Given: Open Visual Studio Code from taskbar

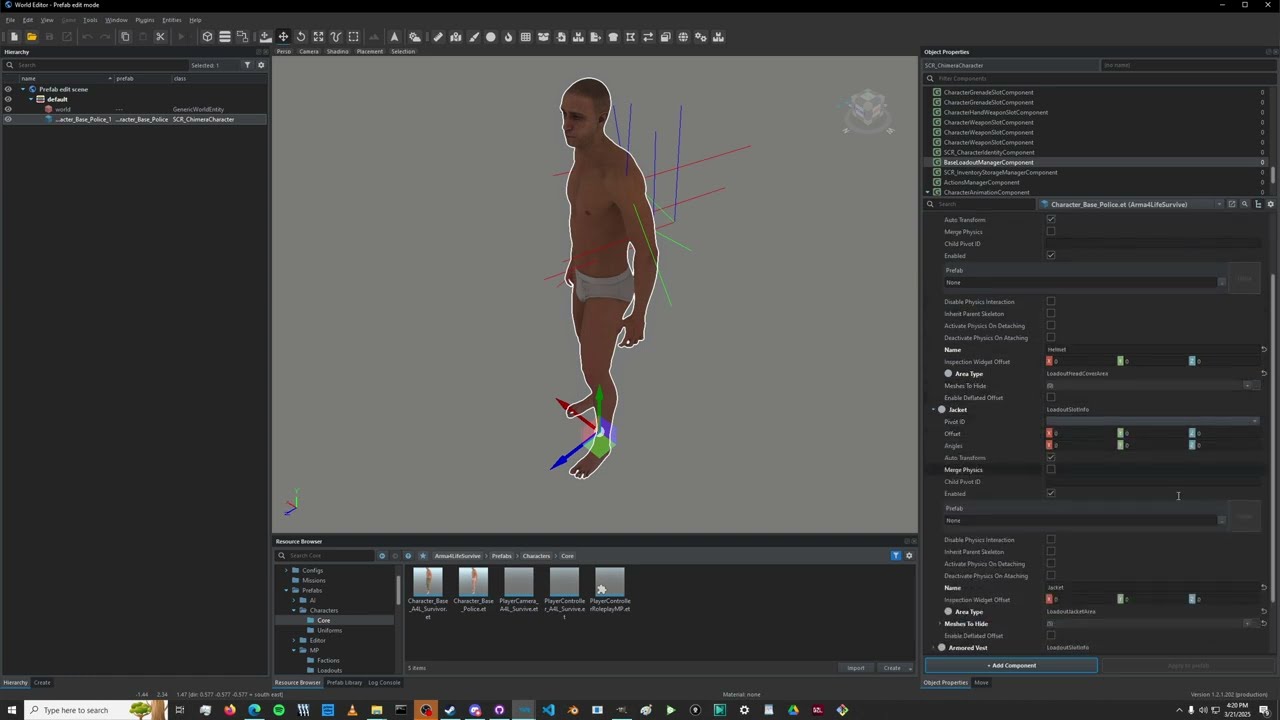Looking at the screenshot, I should 548,710.
